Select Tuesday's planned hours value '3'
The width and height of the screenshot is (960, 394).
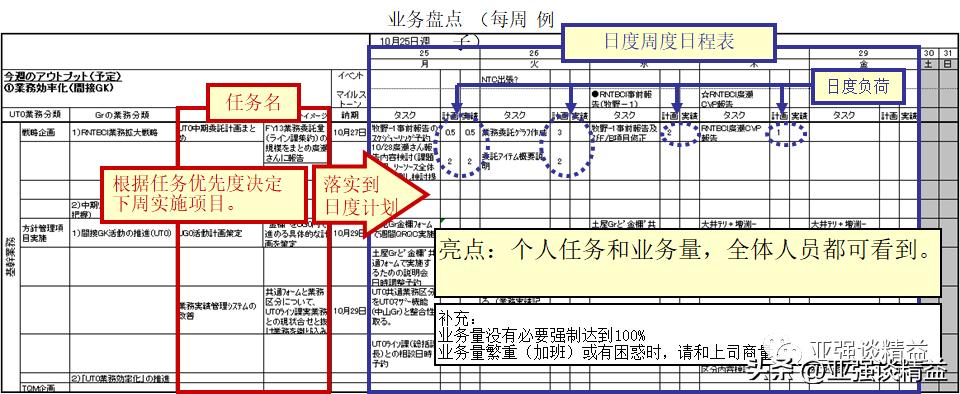coord(560,132)
